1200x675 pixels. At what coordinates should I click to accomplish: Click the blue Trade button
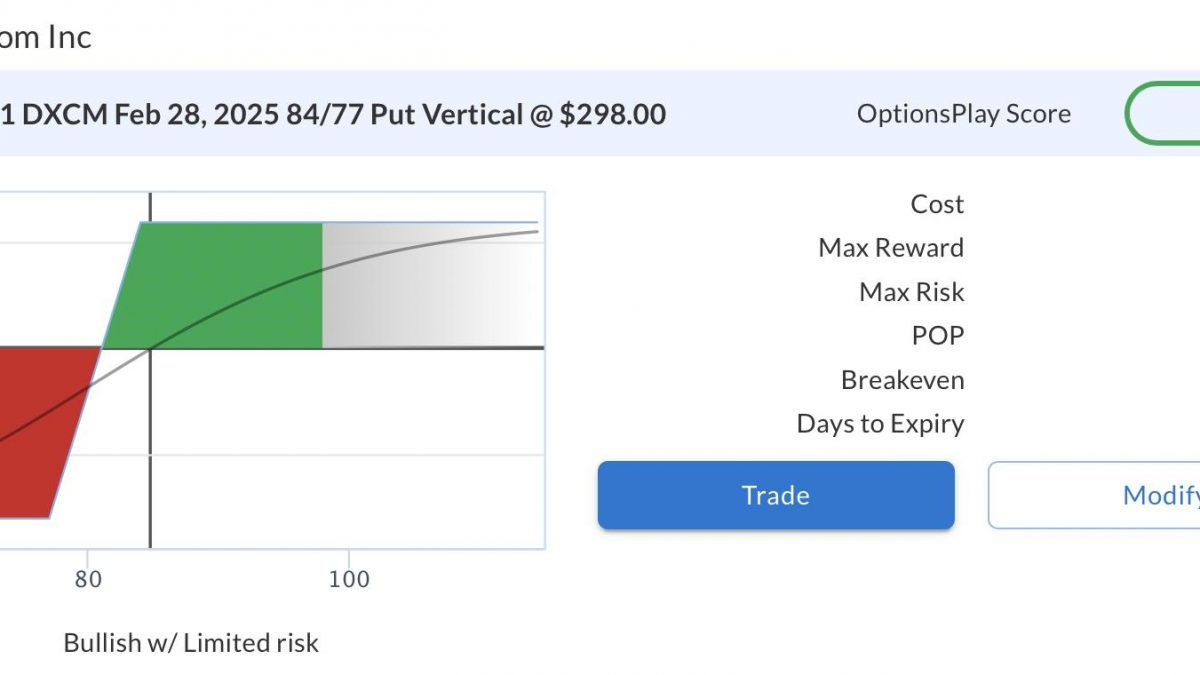(776, 495)
